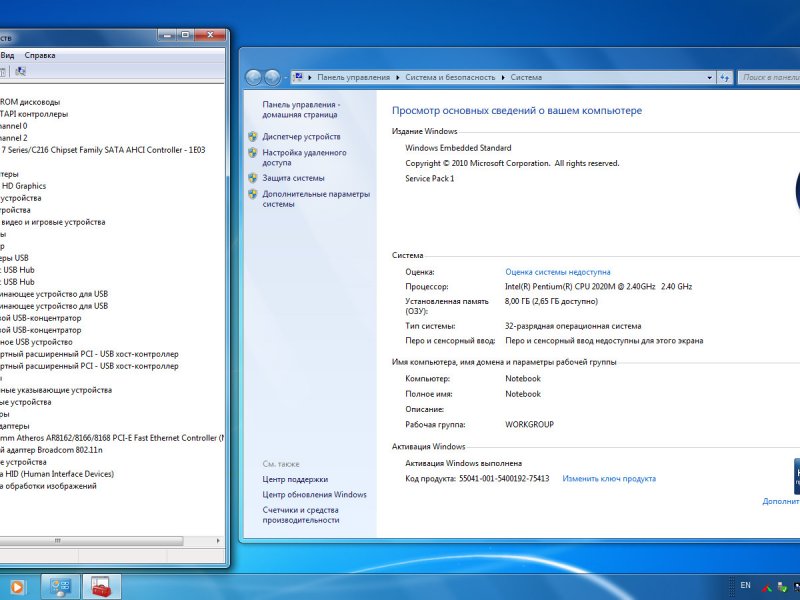The width and height of the screenshot is (800, 600).
Task: Open the media player taskbar icon
Action: pos(16,587)
